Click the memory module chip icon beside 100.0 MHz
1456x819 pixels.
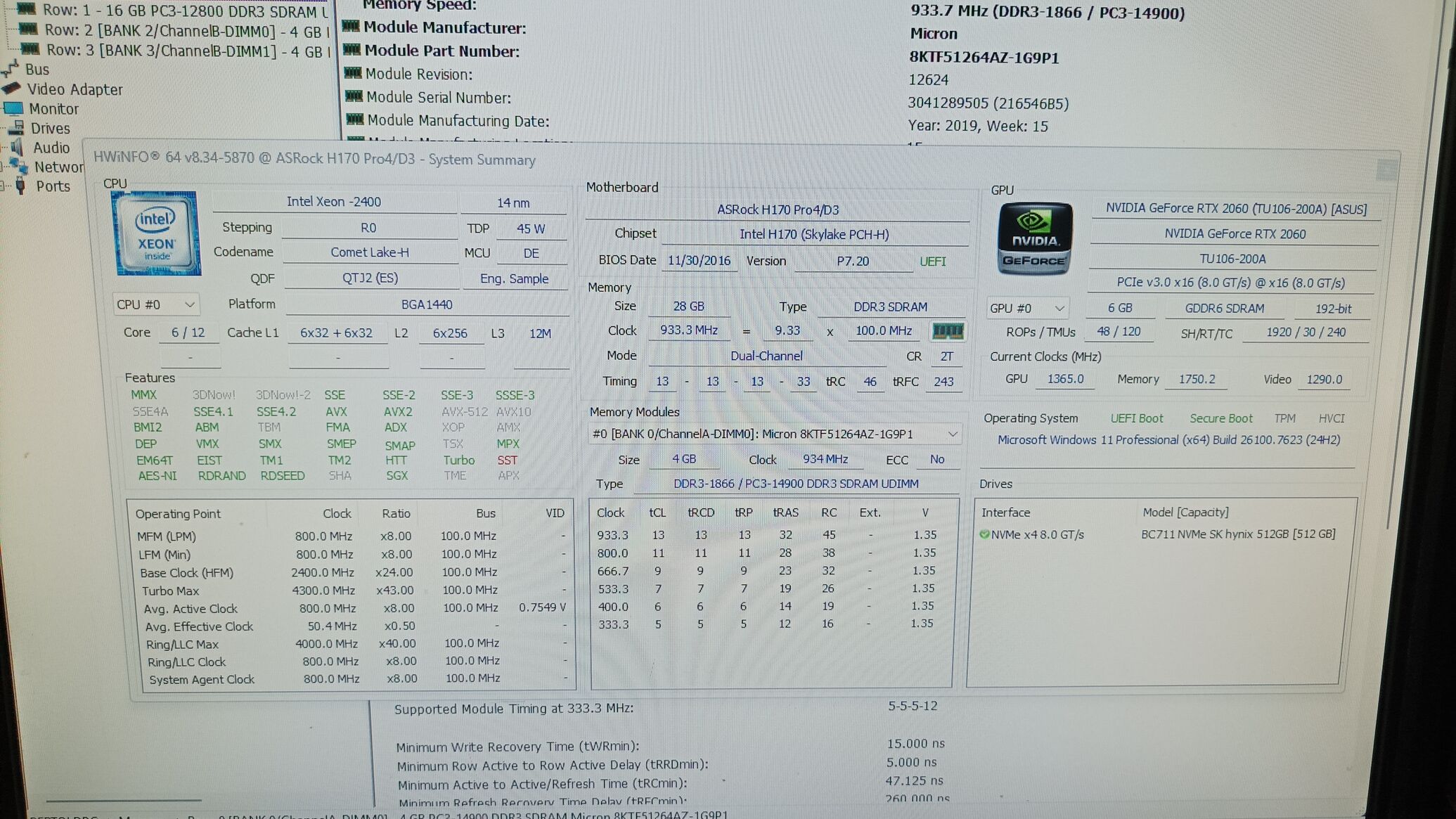[947, 331]
